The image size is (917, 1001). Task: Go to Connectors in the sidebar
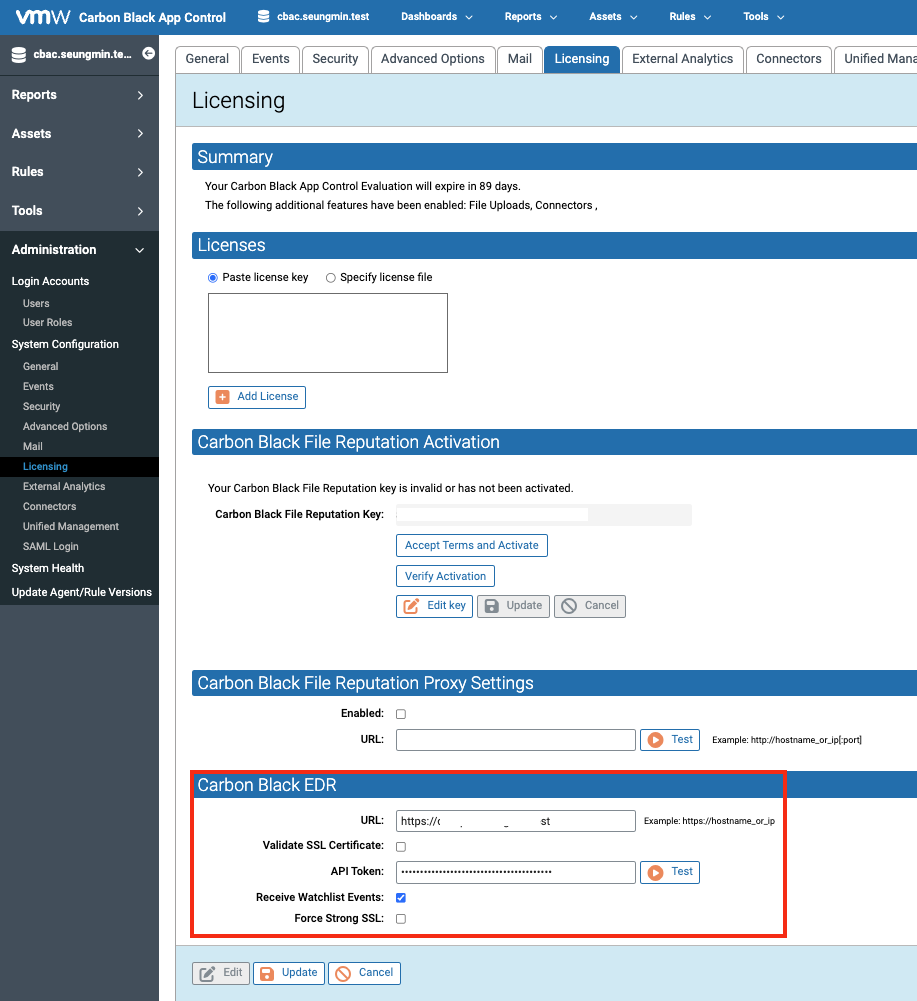(x=49, y=507)
